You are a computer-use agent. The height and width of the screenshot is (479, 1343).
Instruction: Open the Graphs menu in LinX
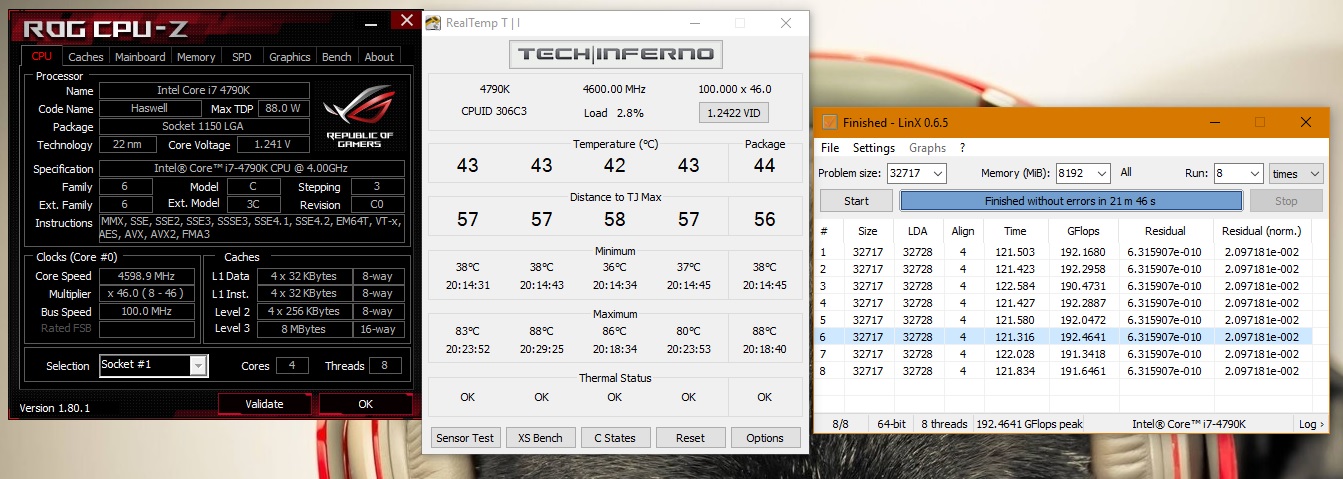(x=927, y=148)
